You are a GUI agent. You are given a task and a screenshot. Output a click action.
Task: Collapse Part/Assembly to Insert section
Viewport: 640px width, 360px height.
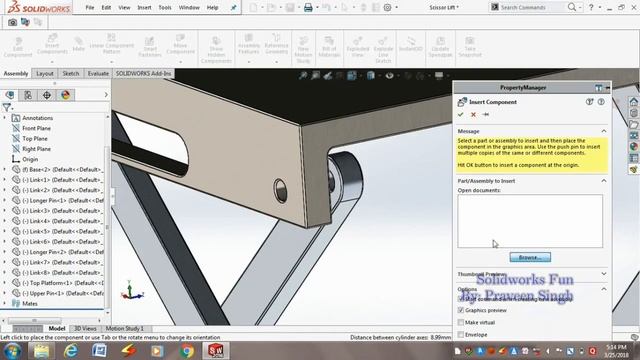coord(604,180)
